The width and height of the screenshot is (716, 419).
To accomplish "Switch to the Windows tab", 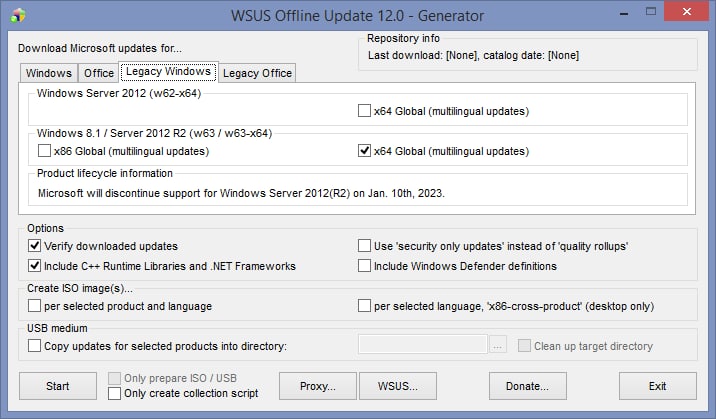I will tap(48, 73).
